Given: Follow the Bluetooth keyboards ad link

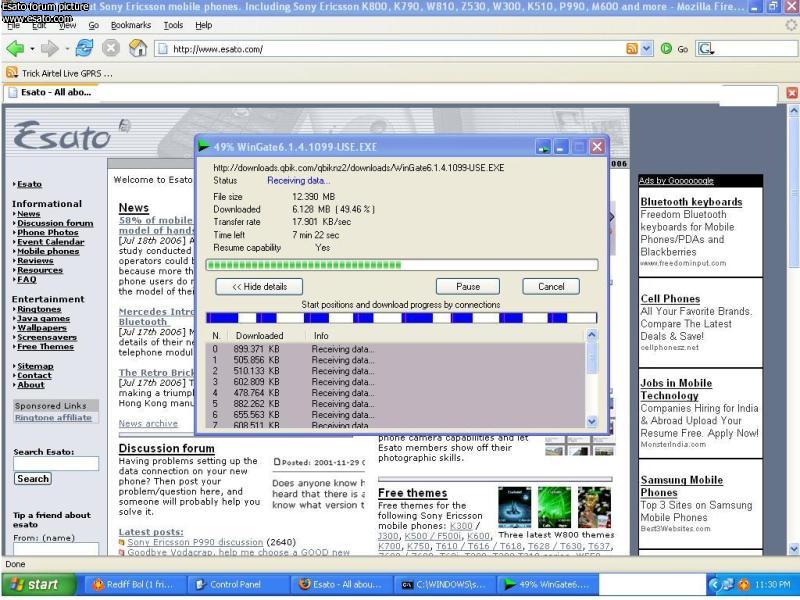Looking at the screenshot, I should [691, 202].
